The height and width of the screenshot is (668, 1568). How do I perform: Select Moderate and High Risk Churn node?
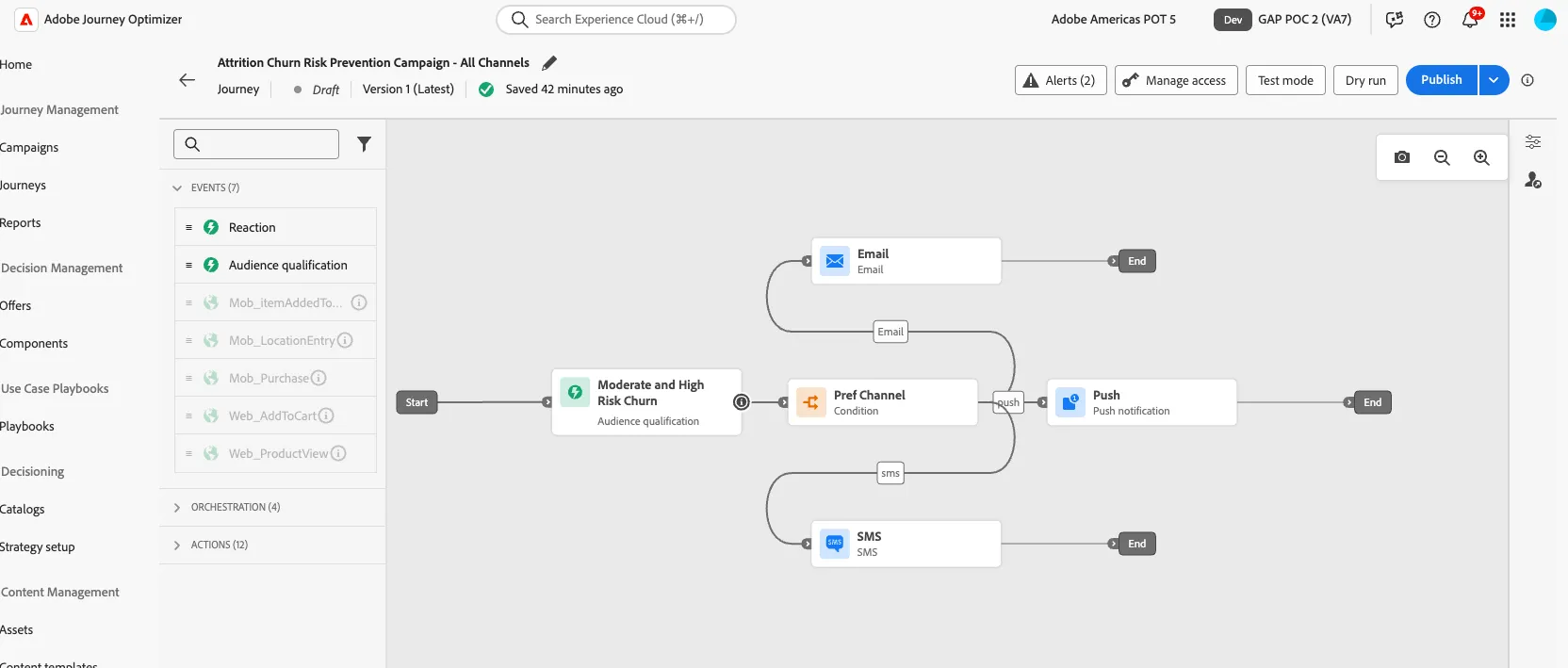tap(646, 402)
